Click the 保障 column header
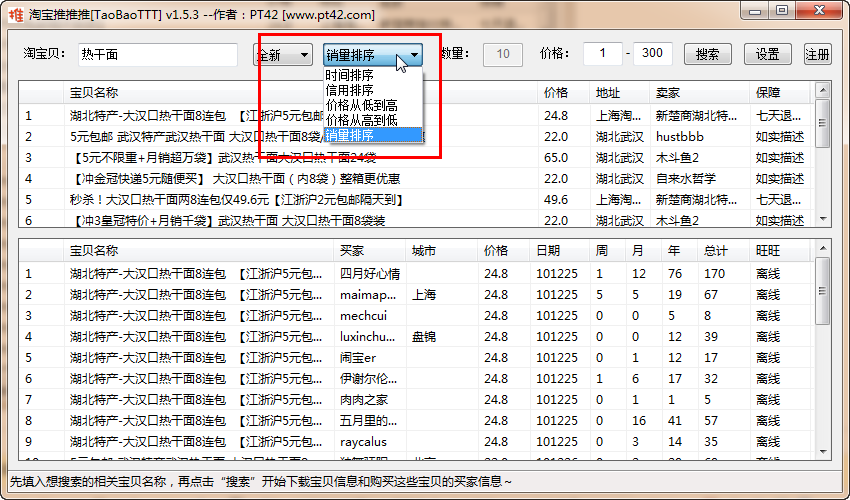Viewport: 850px width, 500px height. (x=780, y=93)
